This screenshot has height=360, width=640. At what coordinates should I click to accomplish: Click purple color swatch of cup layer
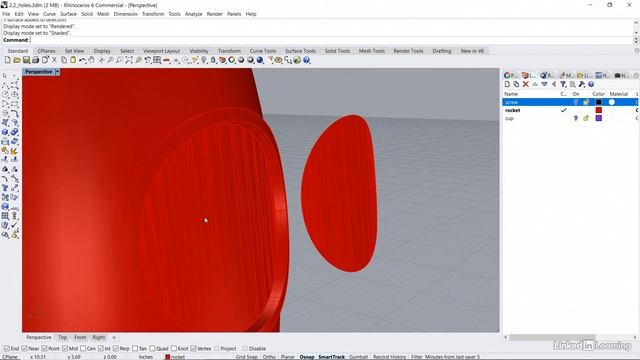click(x=599, y=118)
